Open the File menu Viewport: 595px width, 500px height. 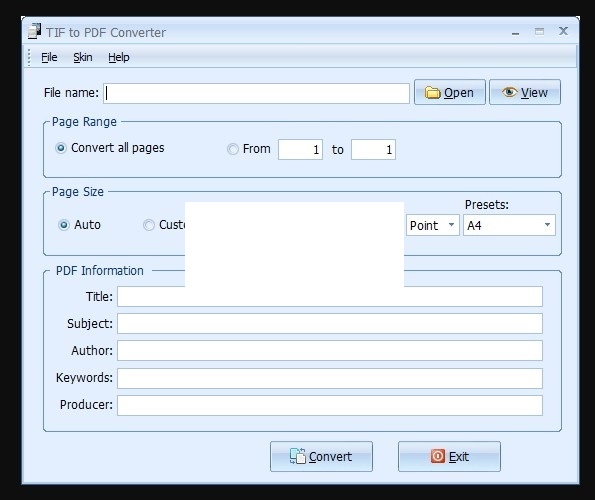(x=49, y=57)
